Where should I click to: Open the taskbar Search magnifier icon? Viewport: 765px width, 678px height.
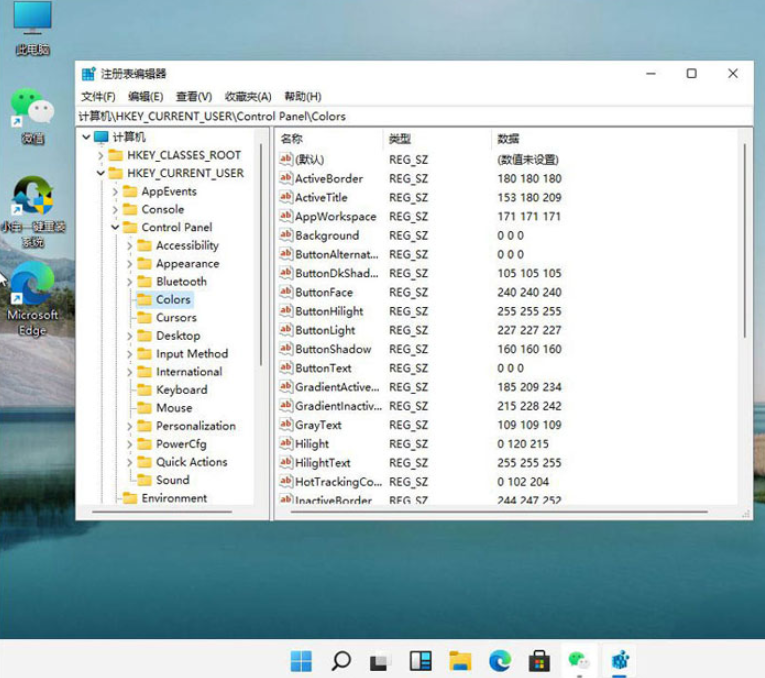(341, 660)
